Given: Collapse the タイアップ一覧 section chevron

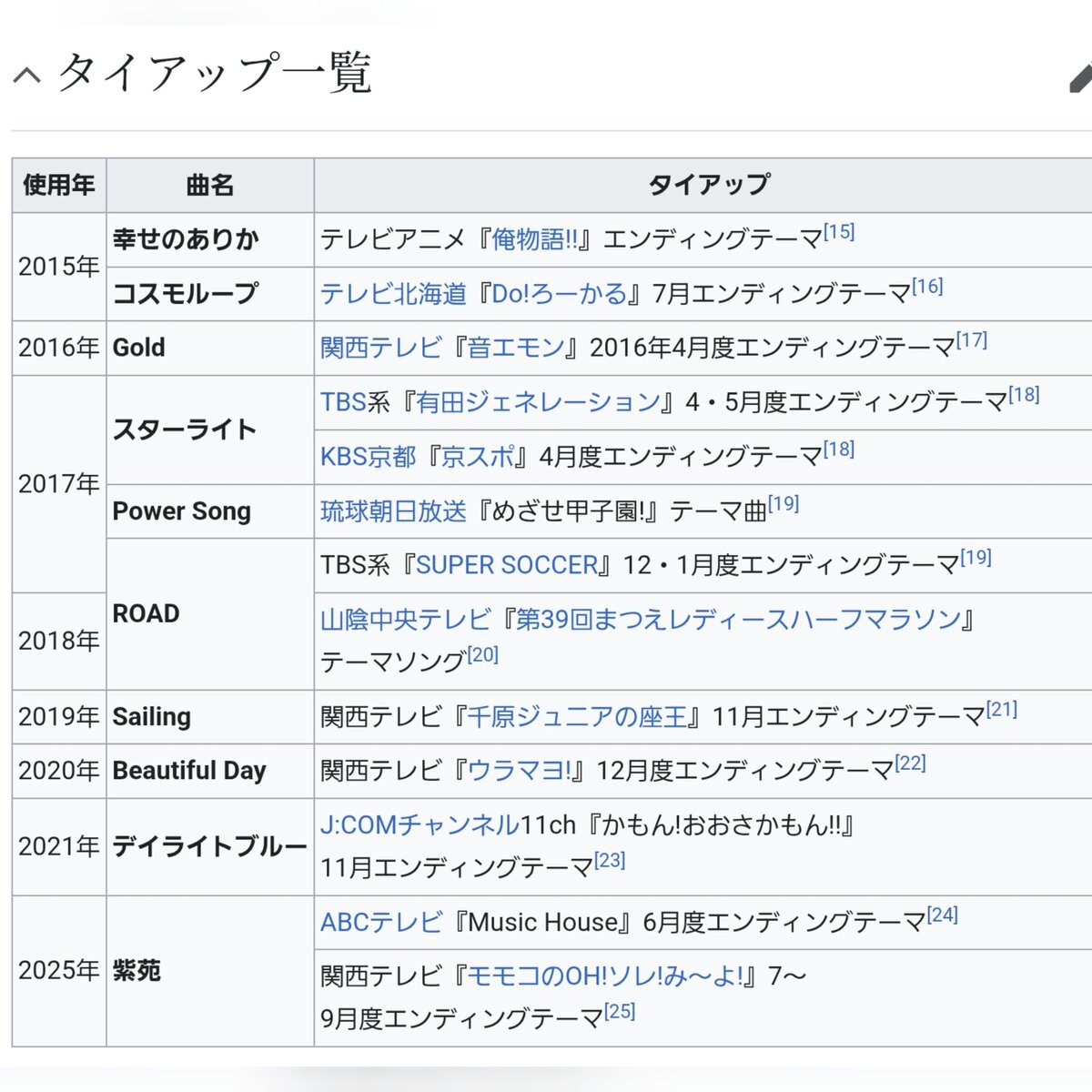Looking at the screenshot, I should click(x=27, y=75).
